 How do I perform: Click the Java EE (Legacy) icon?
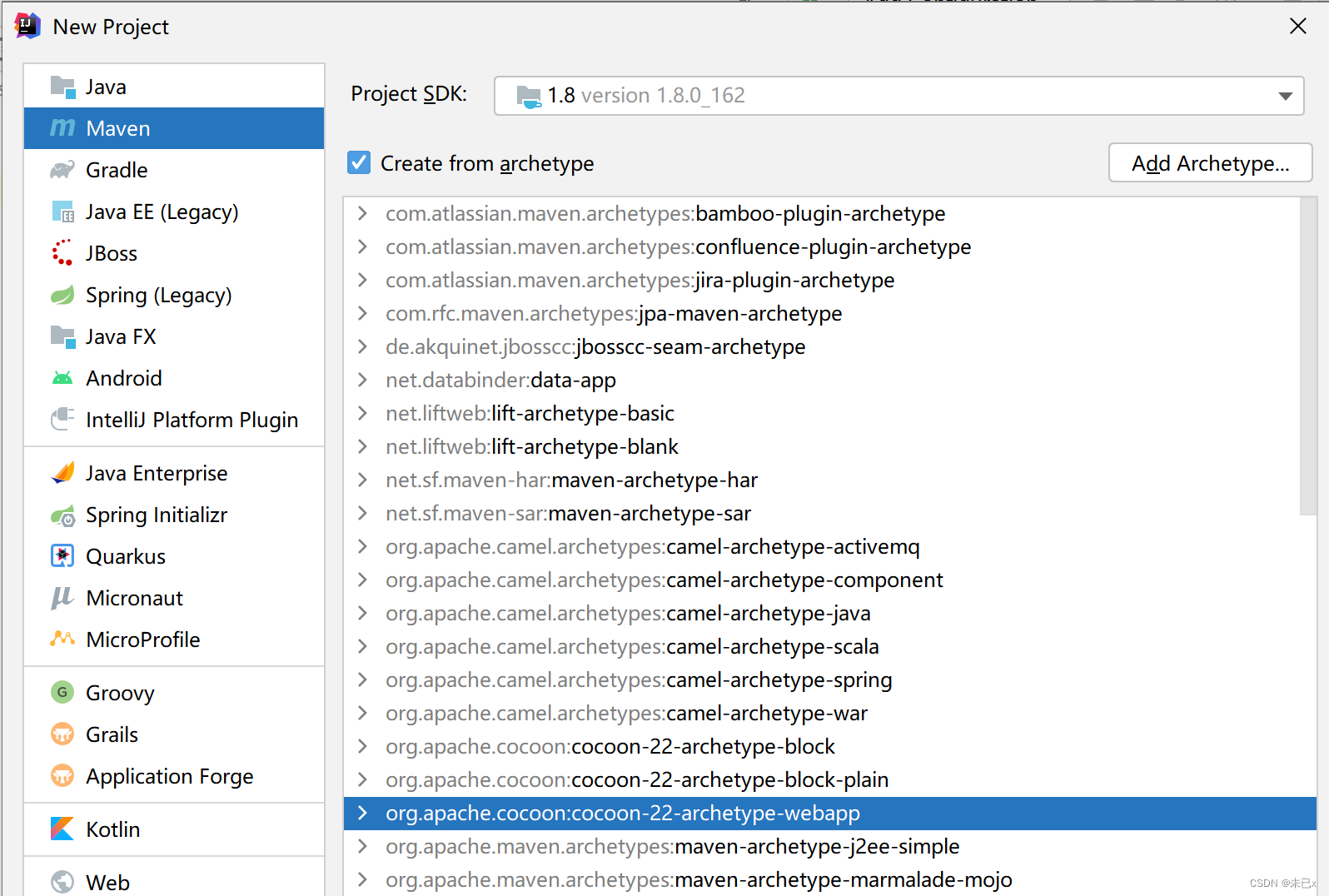[62, 212]
